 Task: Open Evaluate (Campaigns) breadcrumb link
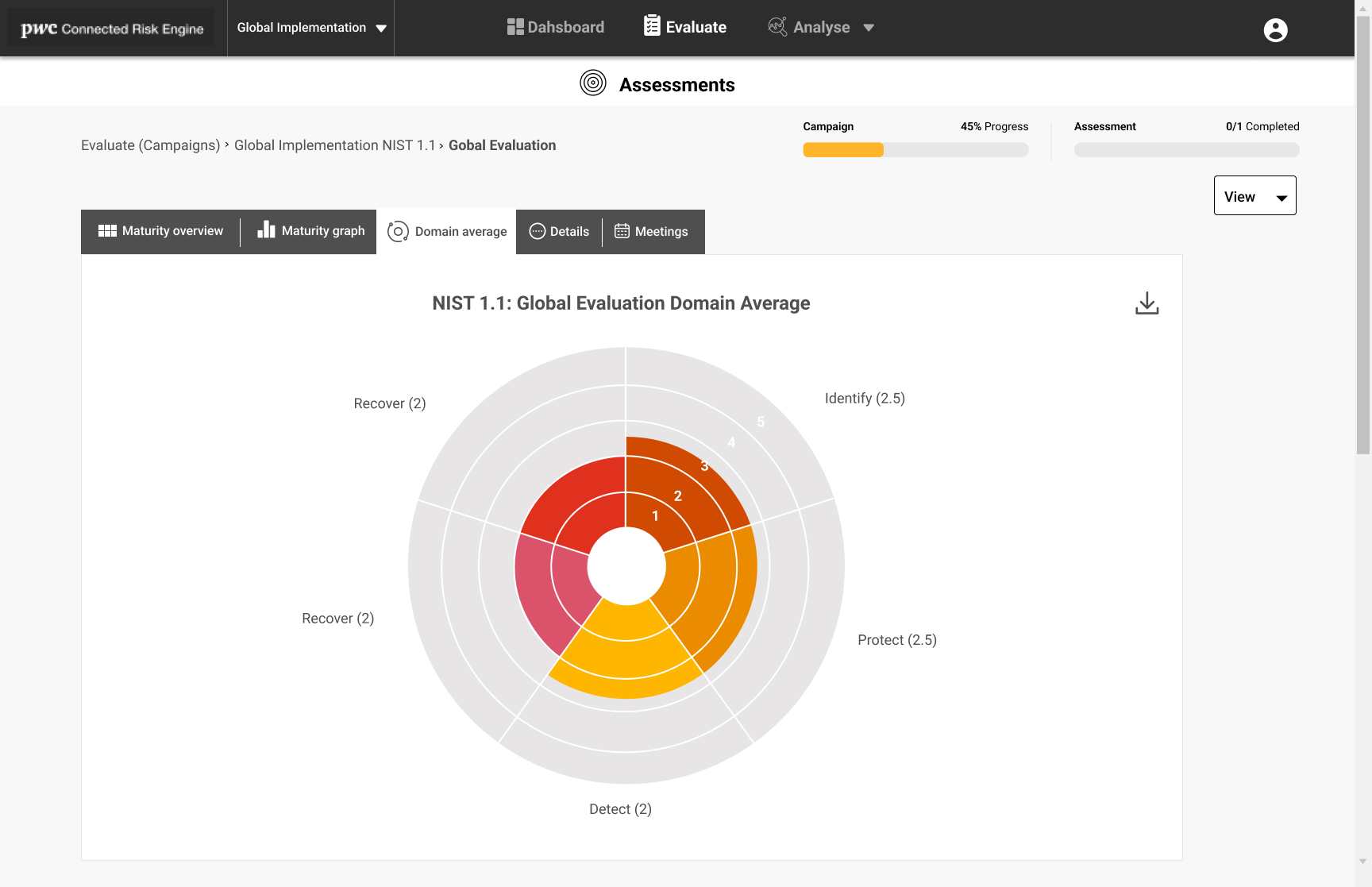click(150, 145)
